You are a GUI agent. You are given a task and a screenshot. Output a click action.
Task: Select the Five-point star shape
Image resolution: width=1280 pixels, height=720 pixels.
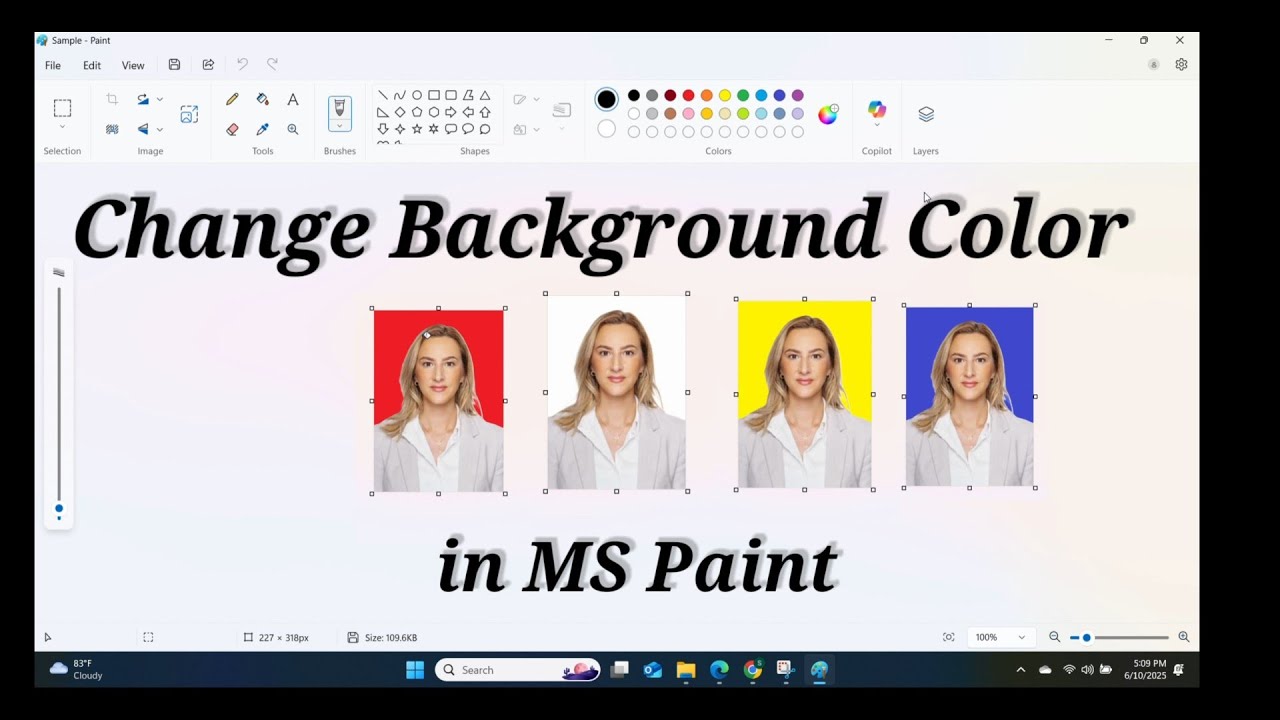(x=417, y=129)
